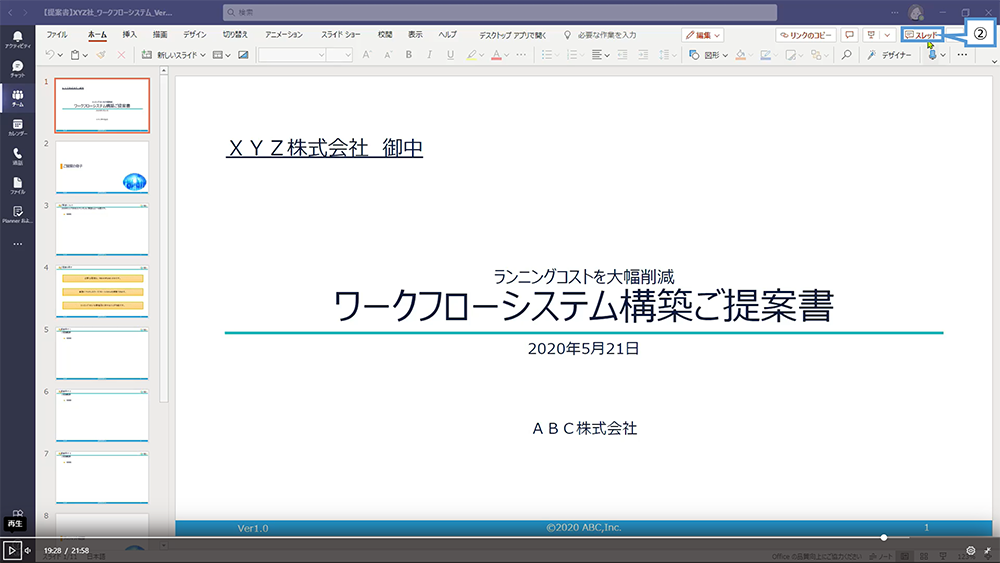This screenshot has height=563, width=1000.
Task: Play the video with play button
Action: (11, 550)
